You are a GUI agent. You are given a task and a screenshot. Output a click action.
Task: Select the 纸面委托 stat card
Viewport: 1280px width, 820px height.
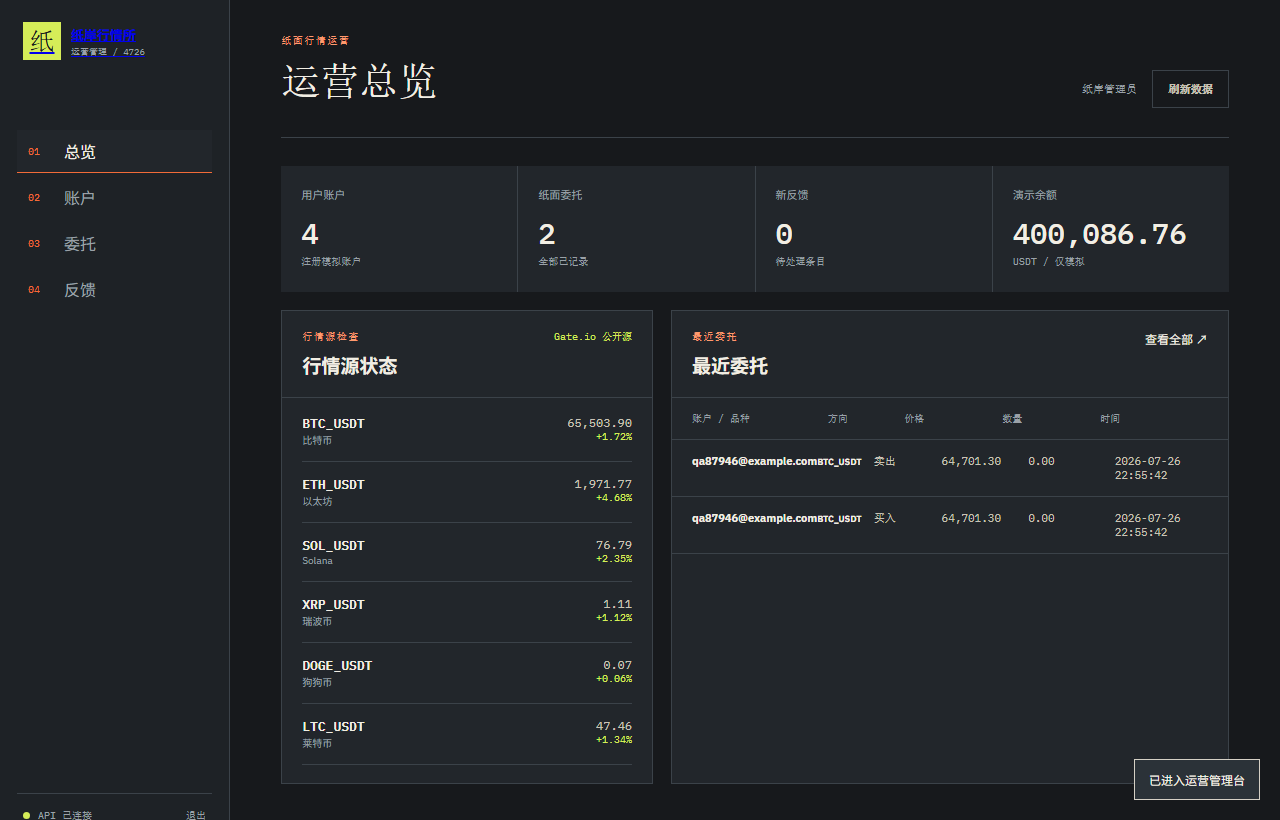point(636,229)
